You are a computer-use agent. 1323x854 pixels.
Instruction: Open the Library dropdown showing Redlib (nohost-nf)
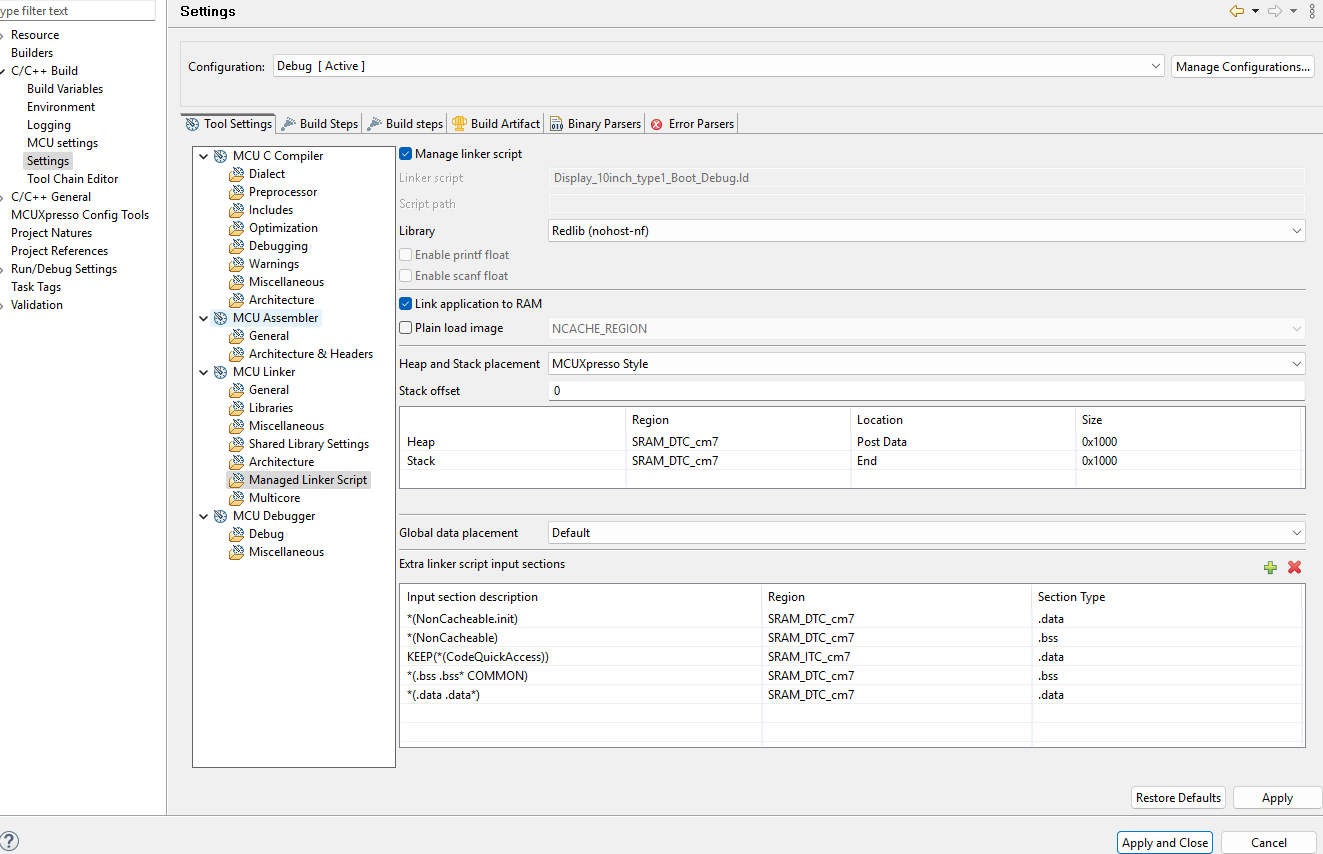coord(1297,230)
